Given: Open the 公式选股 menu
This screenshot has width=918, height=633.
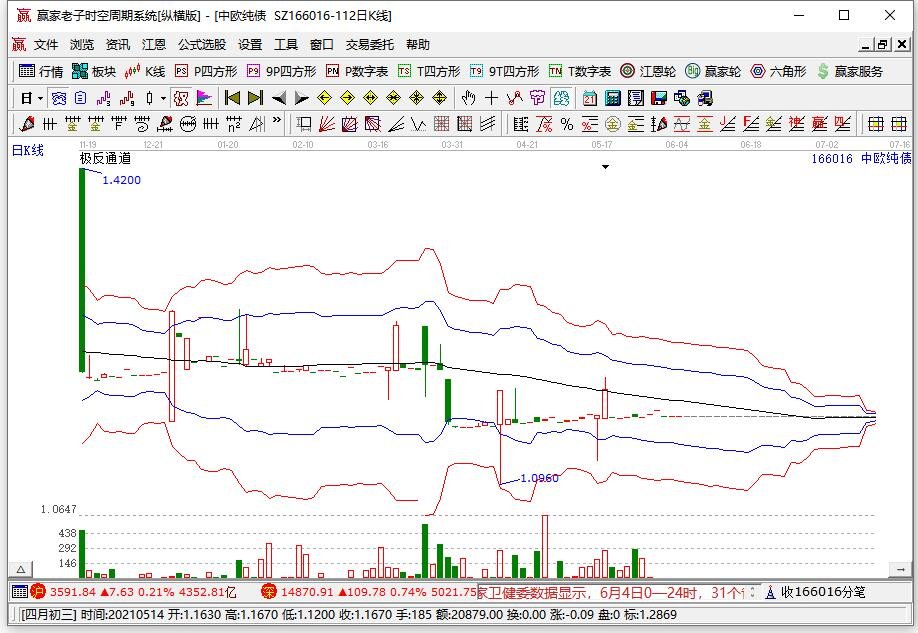Looking at the screenshot, I should (202, 45).
